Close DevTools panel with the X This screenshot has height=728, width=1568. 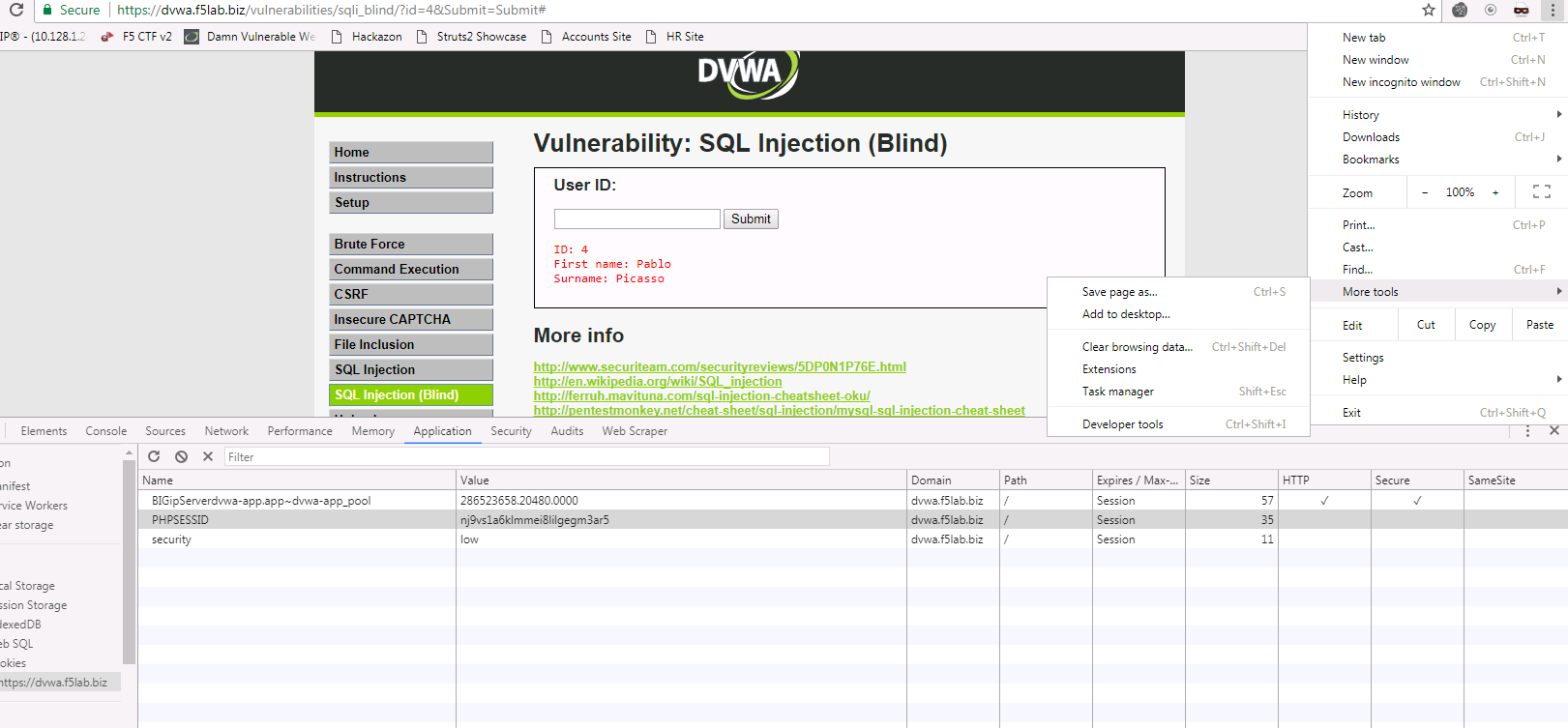[x=1554, y=431]
